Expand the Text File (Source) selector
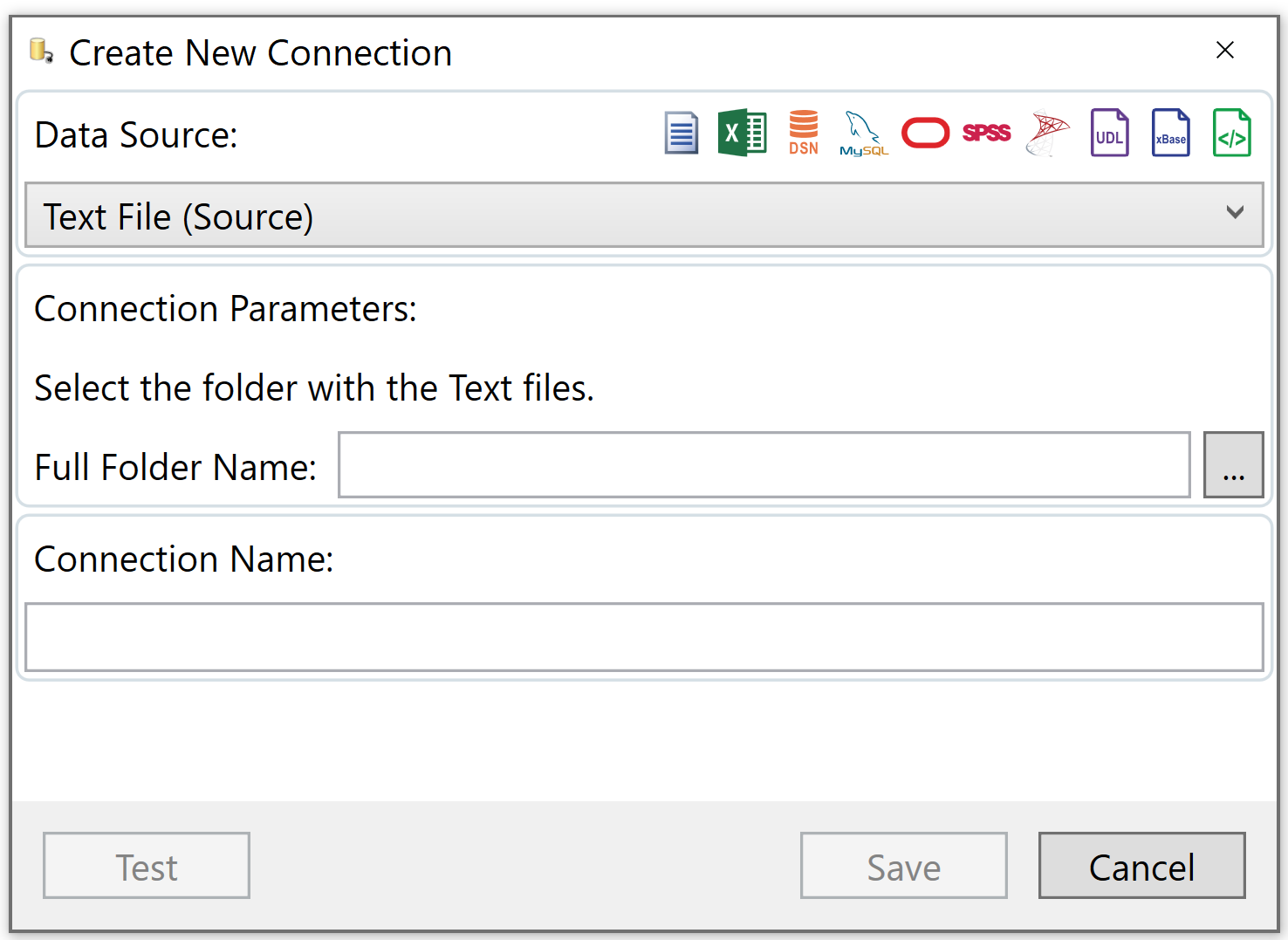1288x940 pixels. [x=644, y=216]
